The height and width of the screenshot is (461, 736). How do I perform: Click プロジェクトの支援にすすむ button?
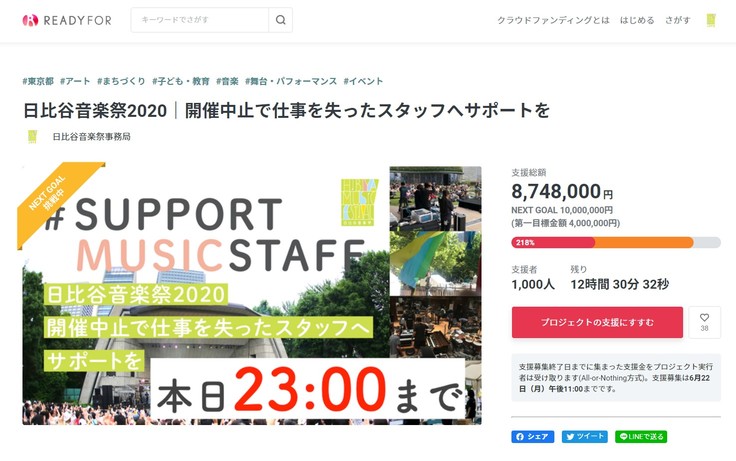[x=597, y=322]
